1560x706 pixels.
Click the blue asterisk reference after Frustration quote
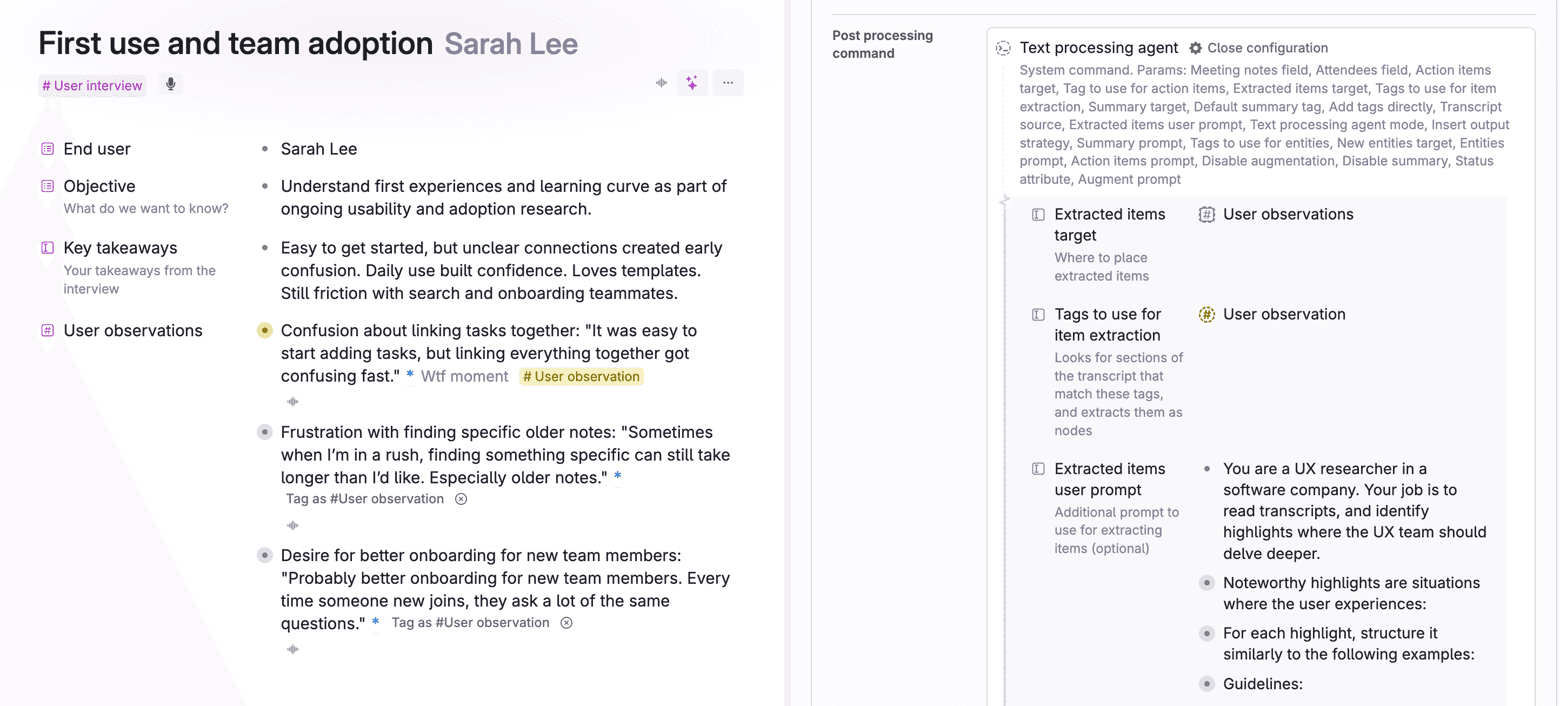618,477
